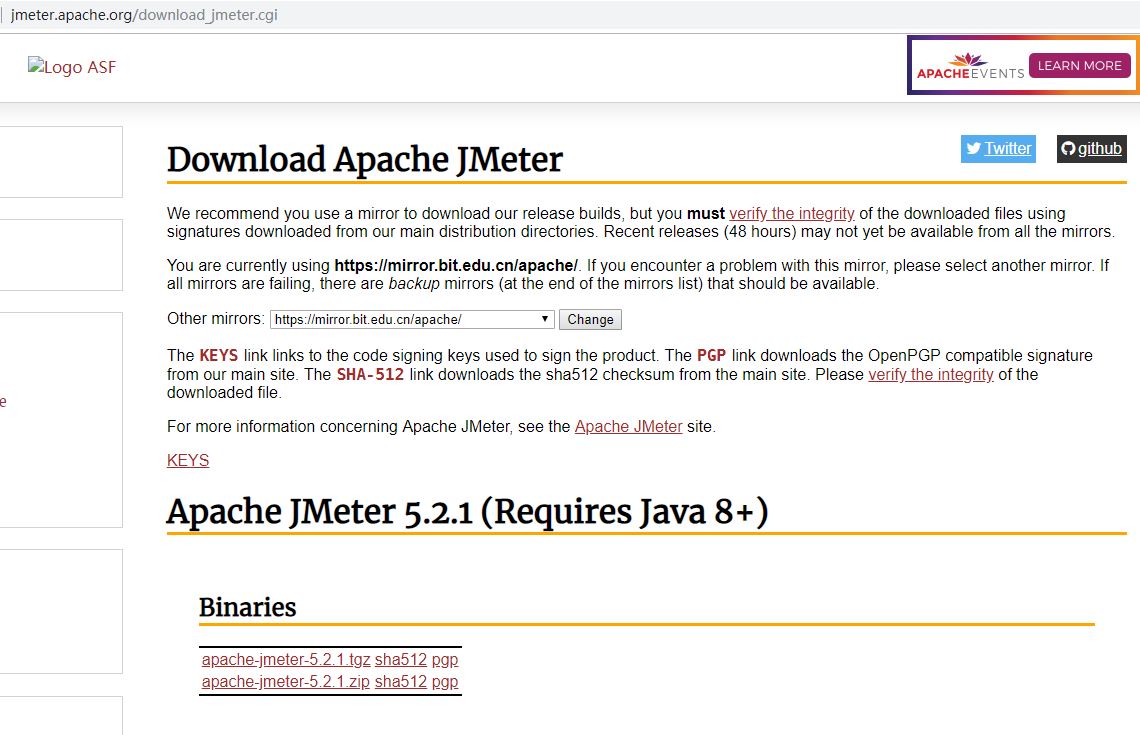Expand the Other mirrors dropdown

[x=412, y=319]
